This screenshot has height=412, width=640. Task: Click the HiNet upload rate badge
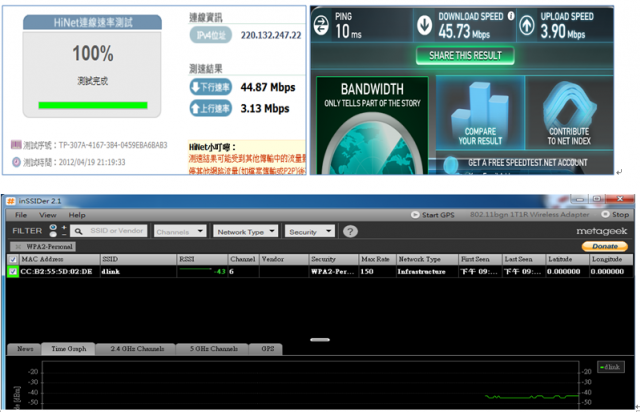click(211, 108)
